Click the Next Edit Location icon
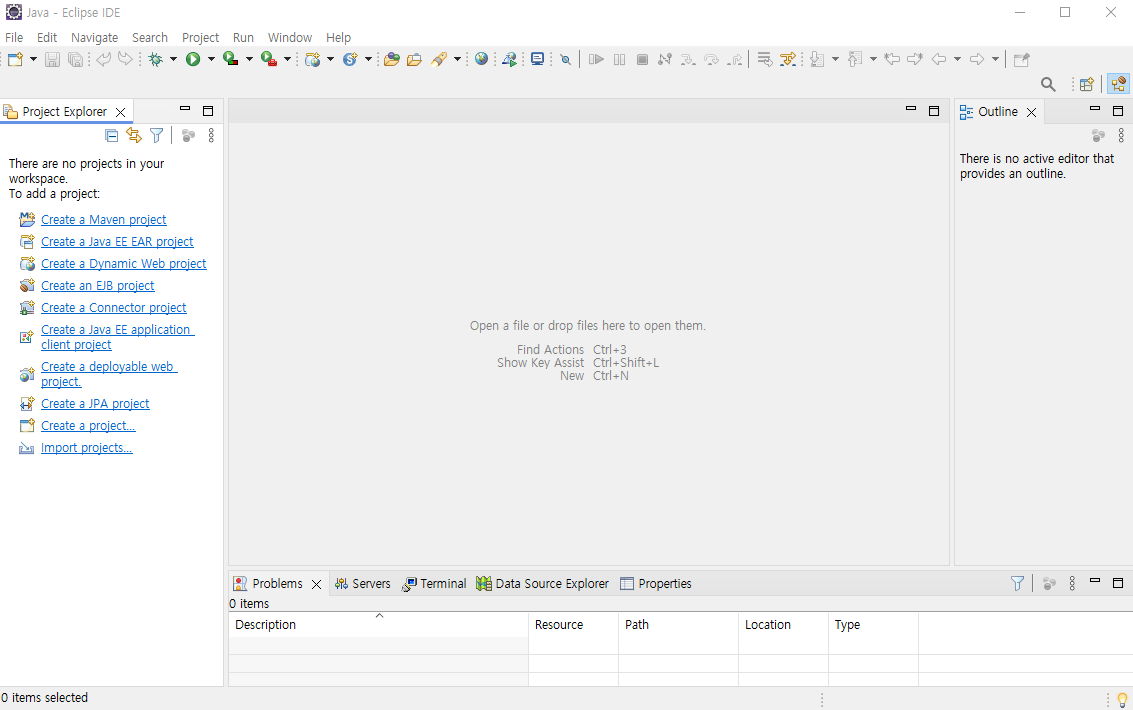 915,59
